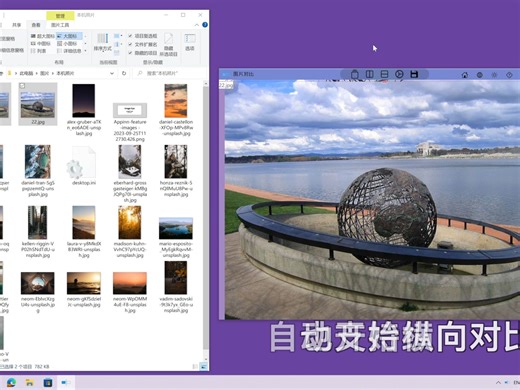Image resolution: width=520 pixels, height=390 pixels.
Task: Select the vadim-sadovski unsplash image file
Action: coord(176,287)
